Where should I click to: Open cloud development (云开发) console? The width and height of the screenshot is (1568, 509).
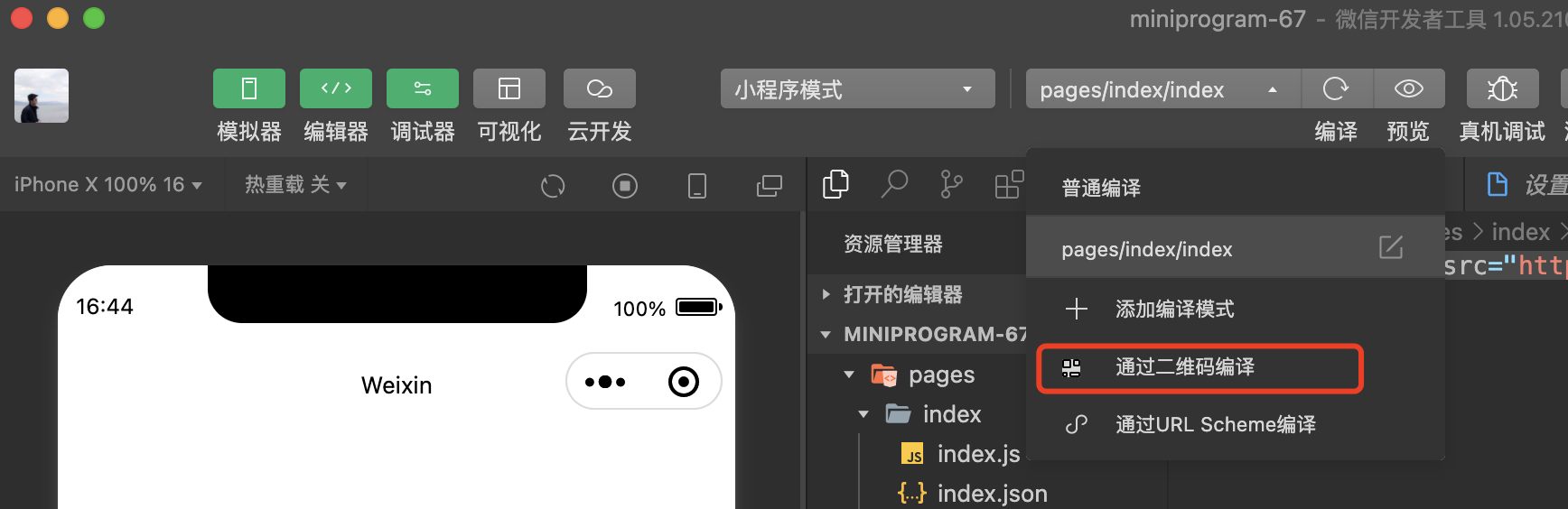point(600,88)
